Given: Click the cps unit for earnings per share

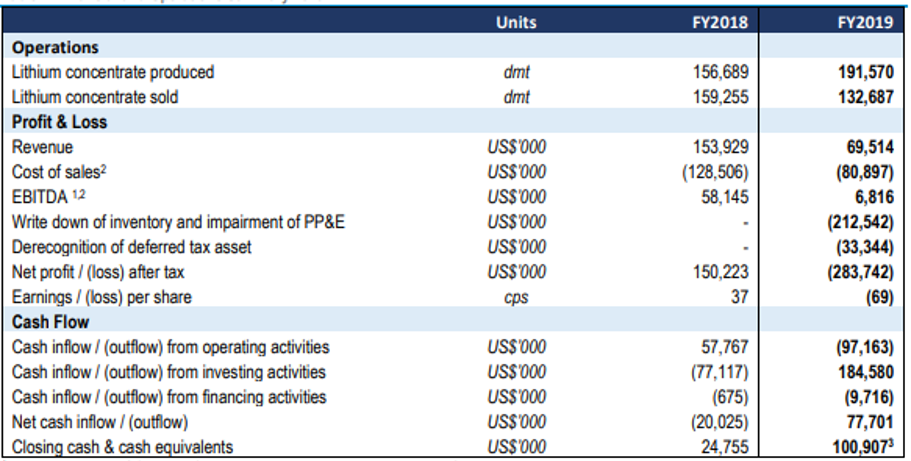Looking at the screenshot, I should 516,298.
